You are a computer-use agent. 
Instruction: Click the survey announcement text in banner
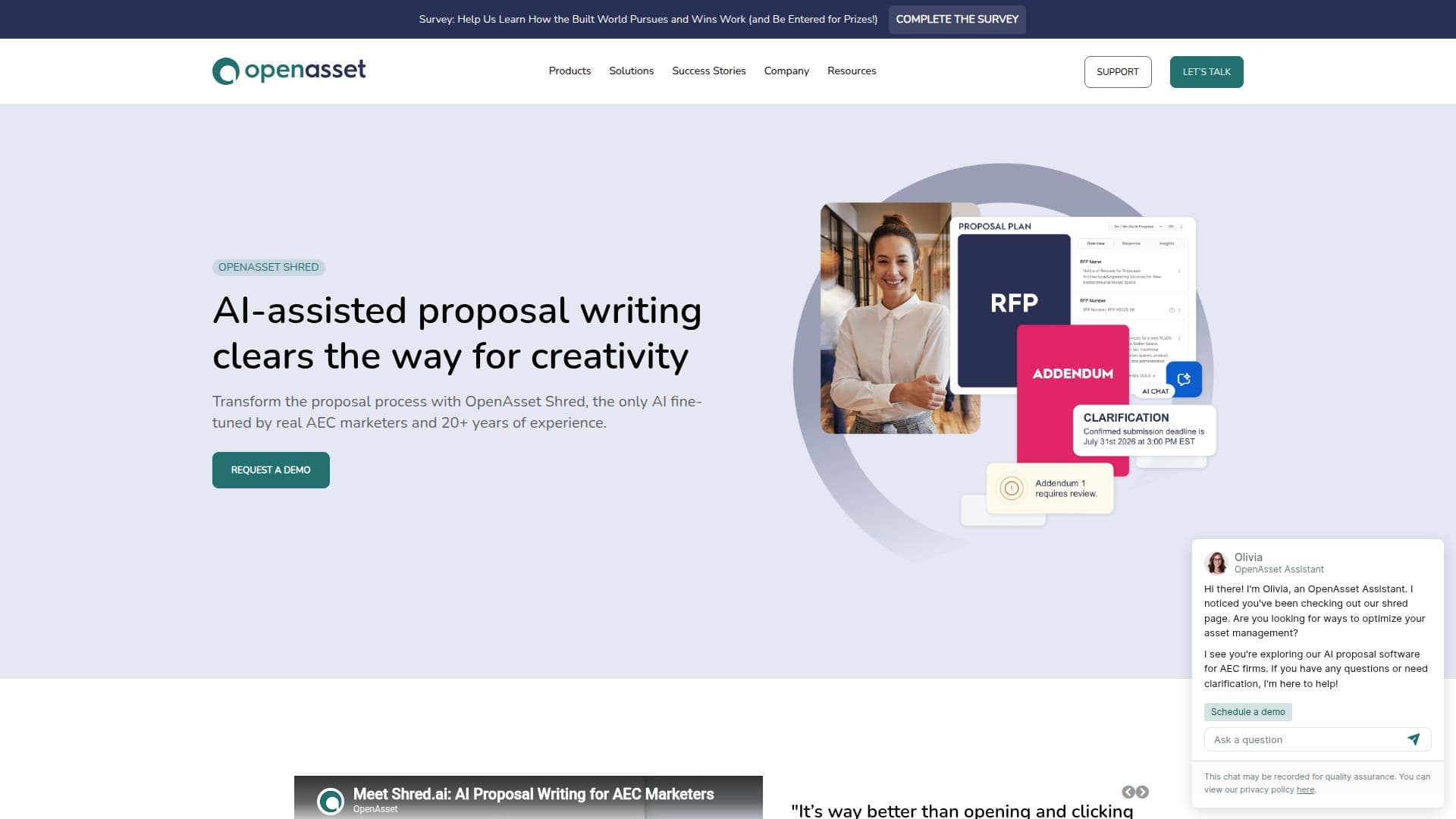pos(648,19)
